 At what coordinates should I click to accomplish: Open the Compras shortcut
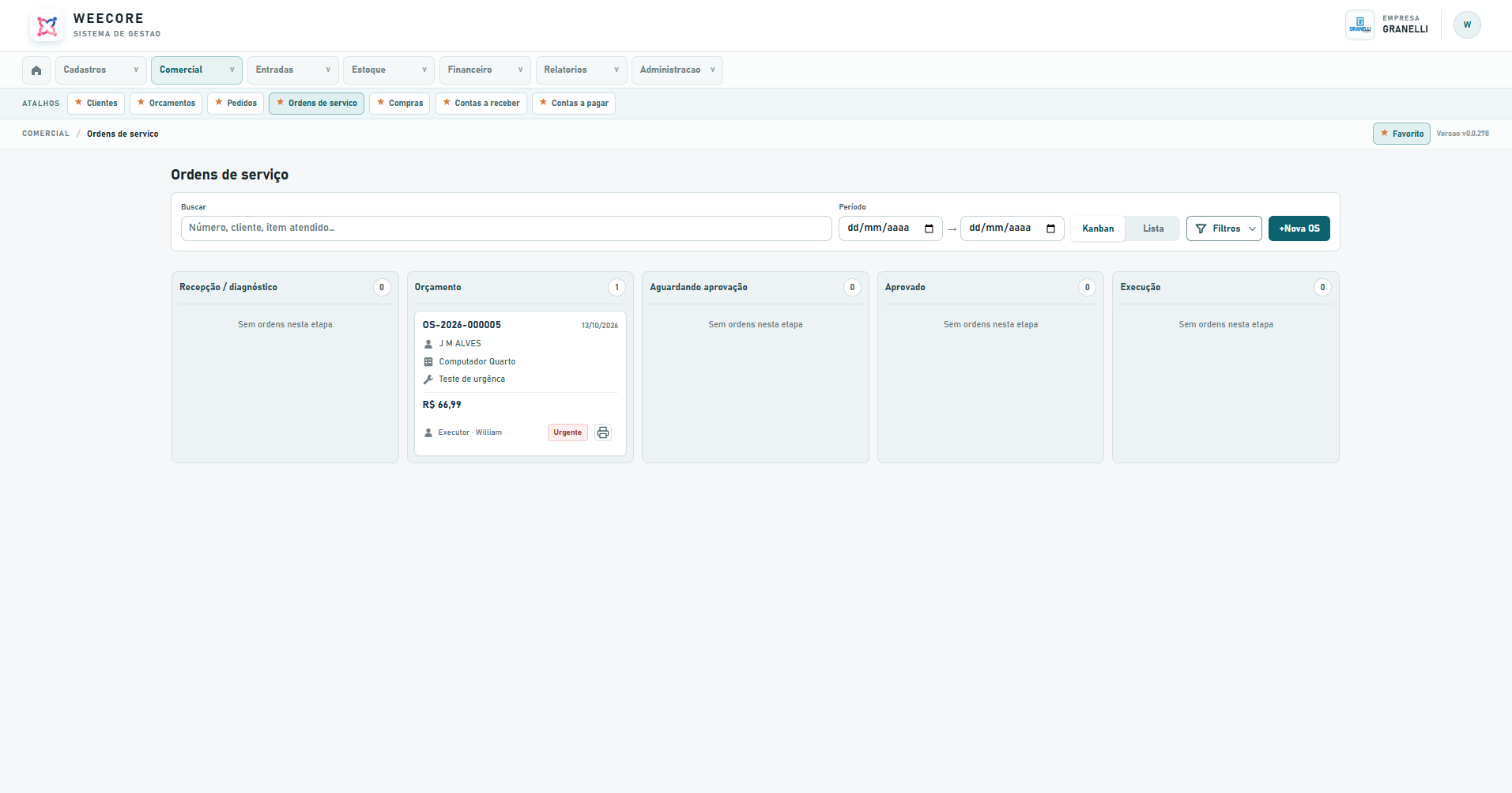(x=399, y=104)
